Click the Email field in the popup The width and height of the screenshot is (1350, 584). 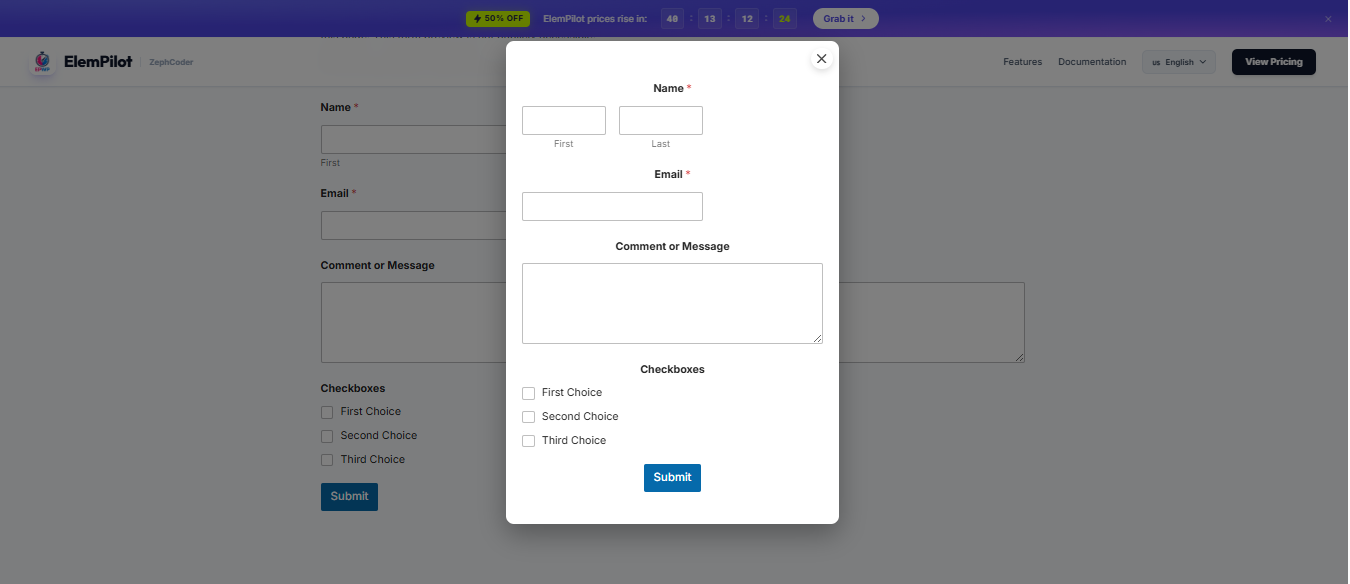click(x=612, y=206)
